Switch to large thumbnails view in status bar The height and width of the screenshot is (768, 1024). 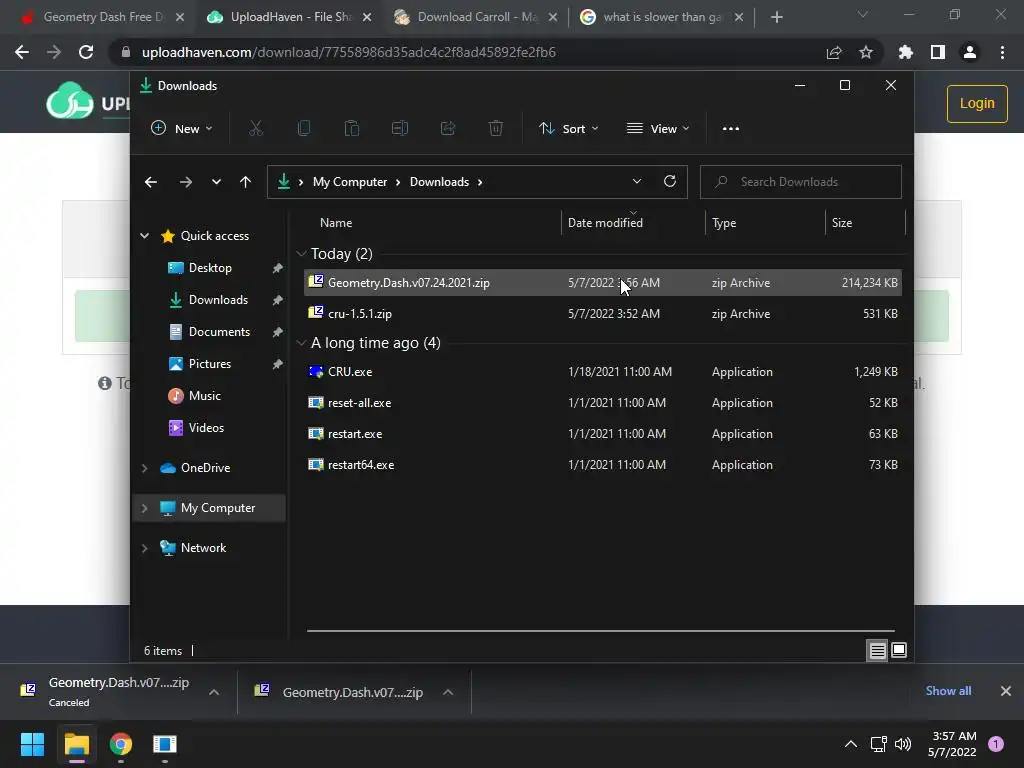[899, 650]
